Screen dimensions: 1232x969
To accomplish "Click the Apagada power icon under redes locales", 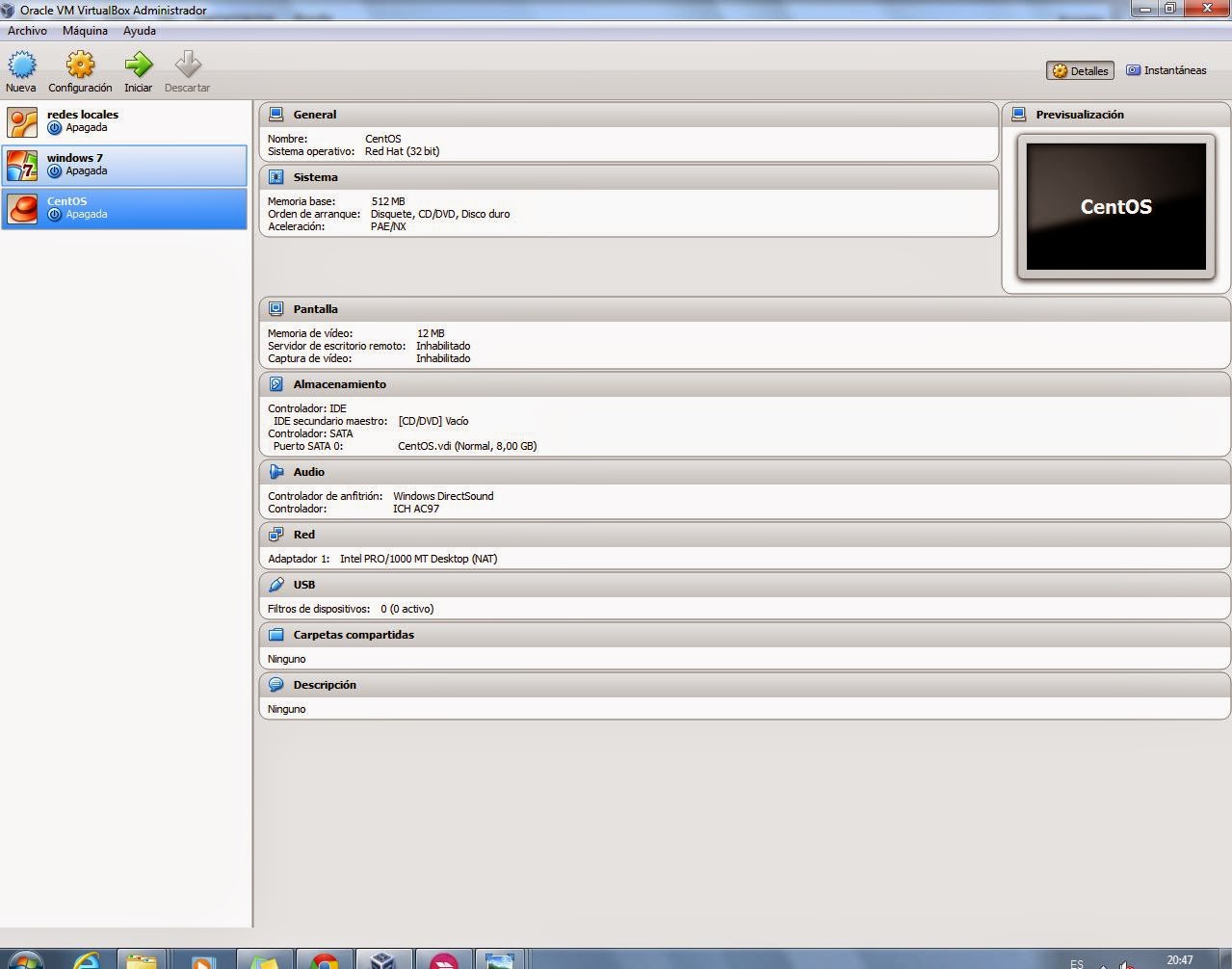I will [x=55, y=128].
